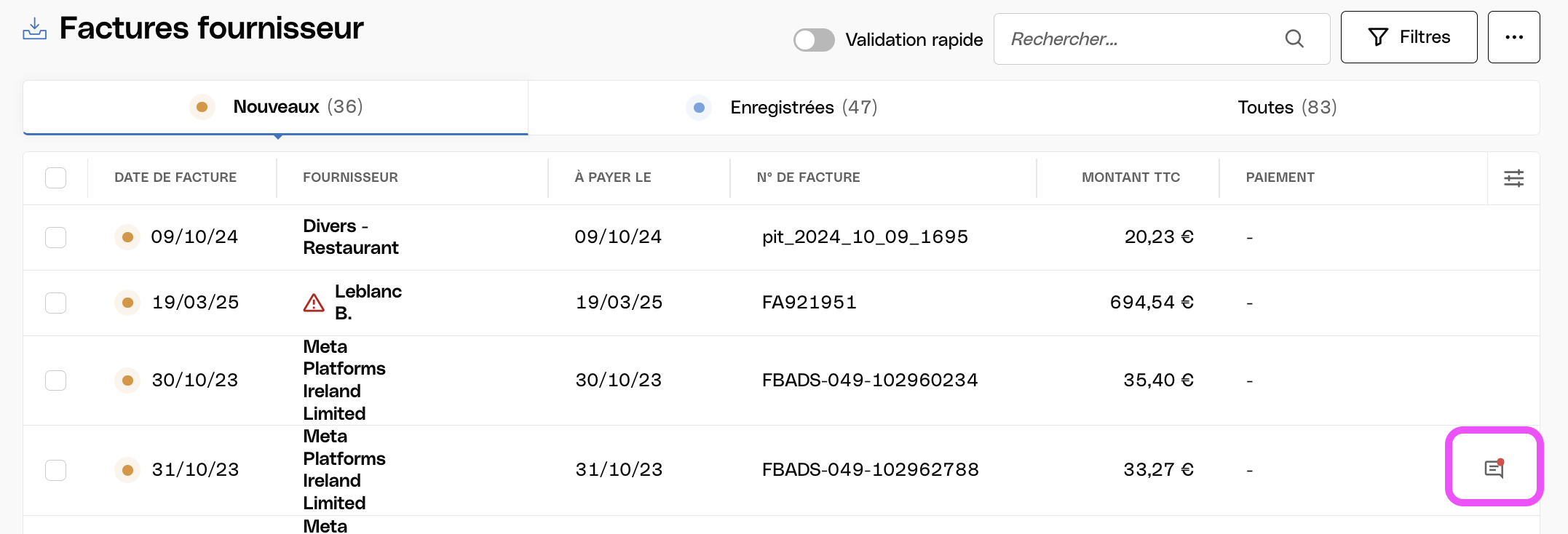1568x534 pixels.
Task: Switch to Nouveaux (36) tab
Action: (276, 107)
